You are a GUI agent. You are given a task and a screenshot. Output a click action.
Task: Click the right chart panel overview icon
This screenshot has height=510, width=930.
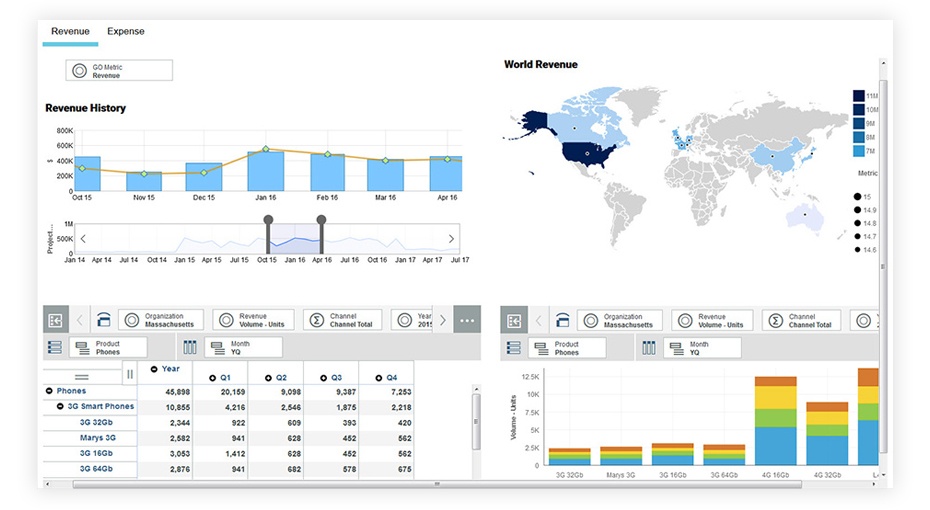(514, 320)
